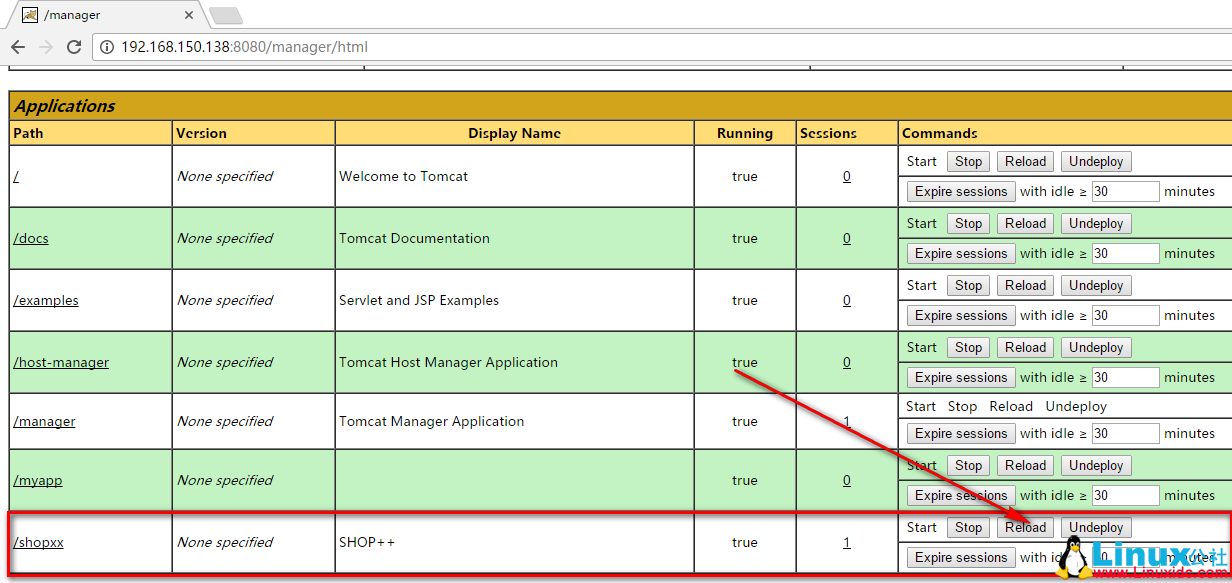Reload the page with browser refresh icon
The width and height of the screenshot is (1232, 583).
74,47
